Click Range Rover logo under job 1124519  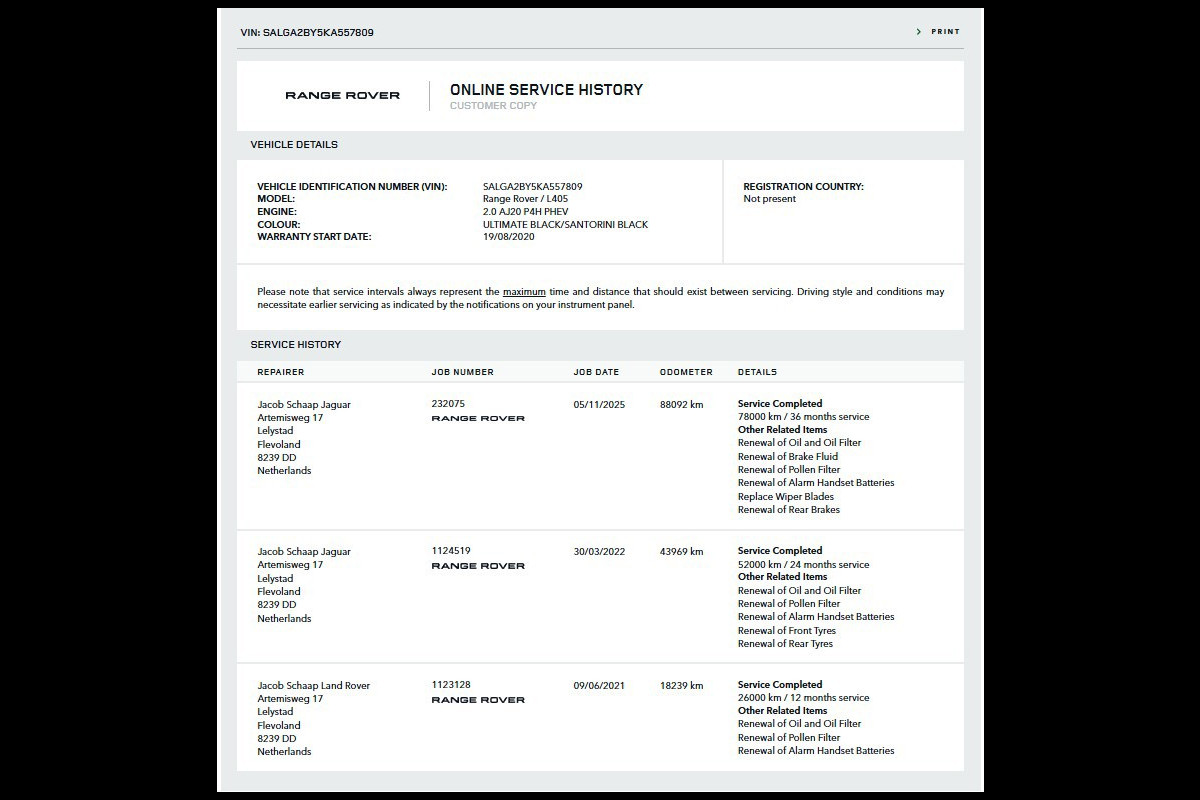(478, 566)
